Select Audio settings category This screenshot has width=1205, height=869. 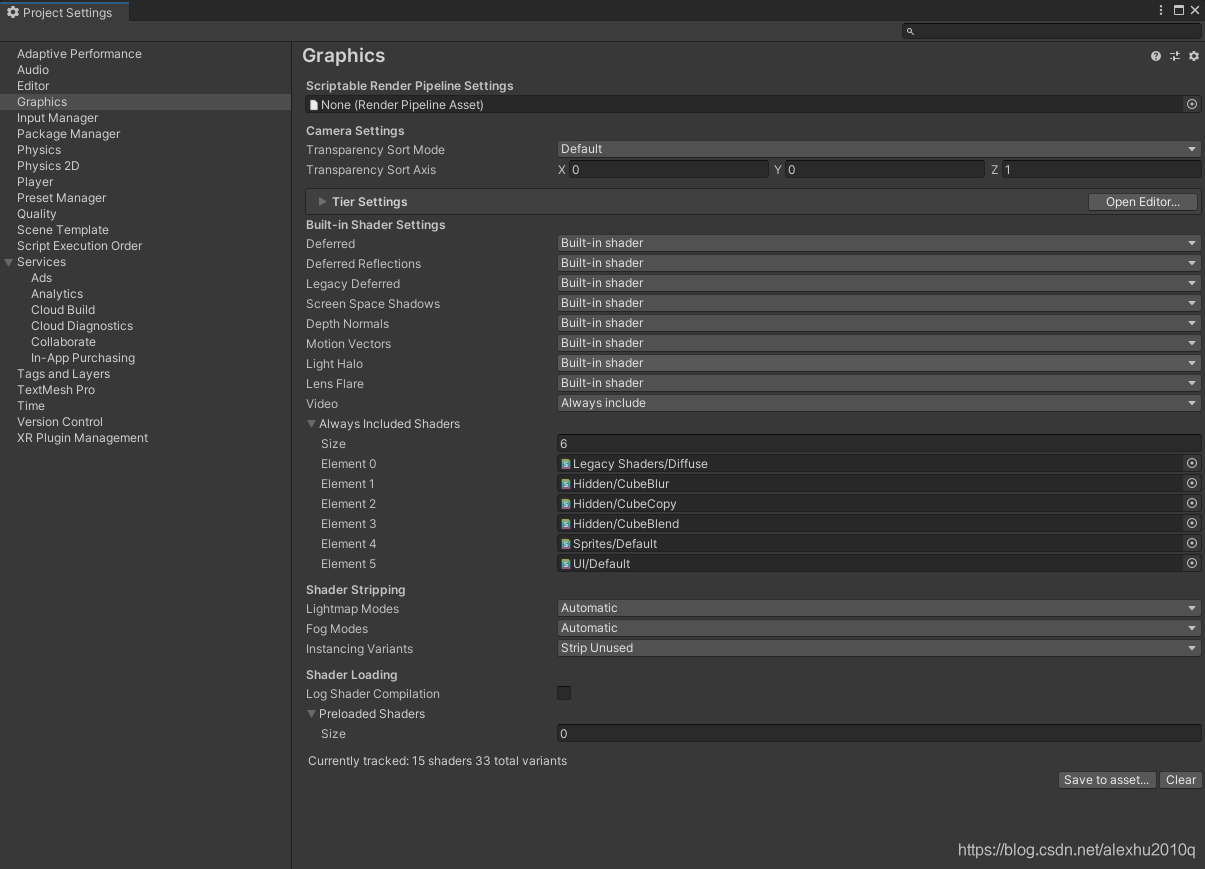(33, 70)
